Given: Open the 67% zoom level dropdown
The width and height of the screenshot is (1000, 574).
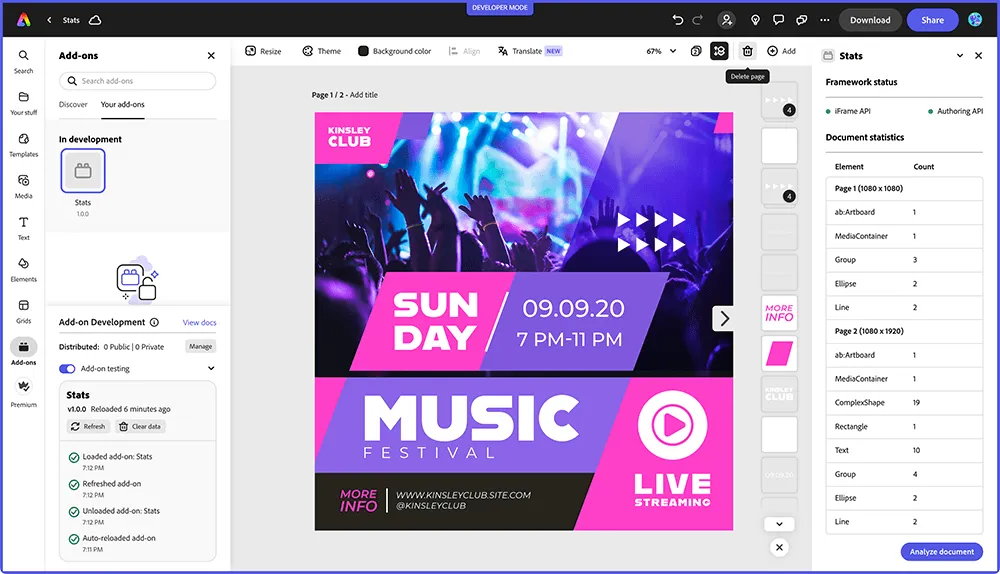Looking at the screenshot, I should click(x=661, y=51).
